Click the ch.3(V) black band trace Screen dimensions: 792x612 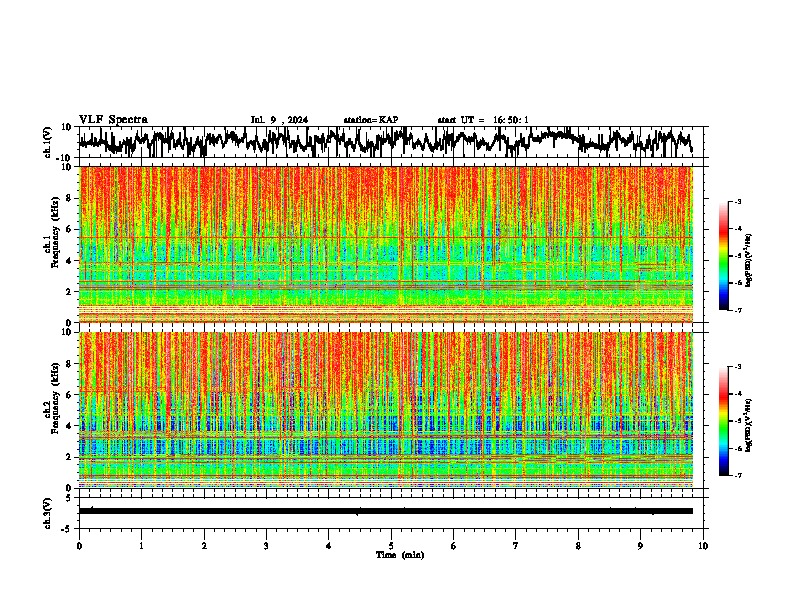point(386,511)
